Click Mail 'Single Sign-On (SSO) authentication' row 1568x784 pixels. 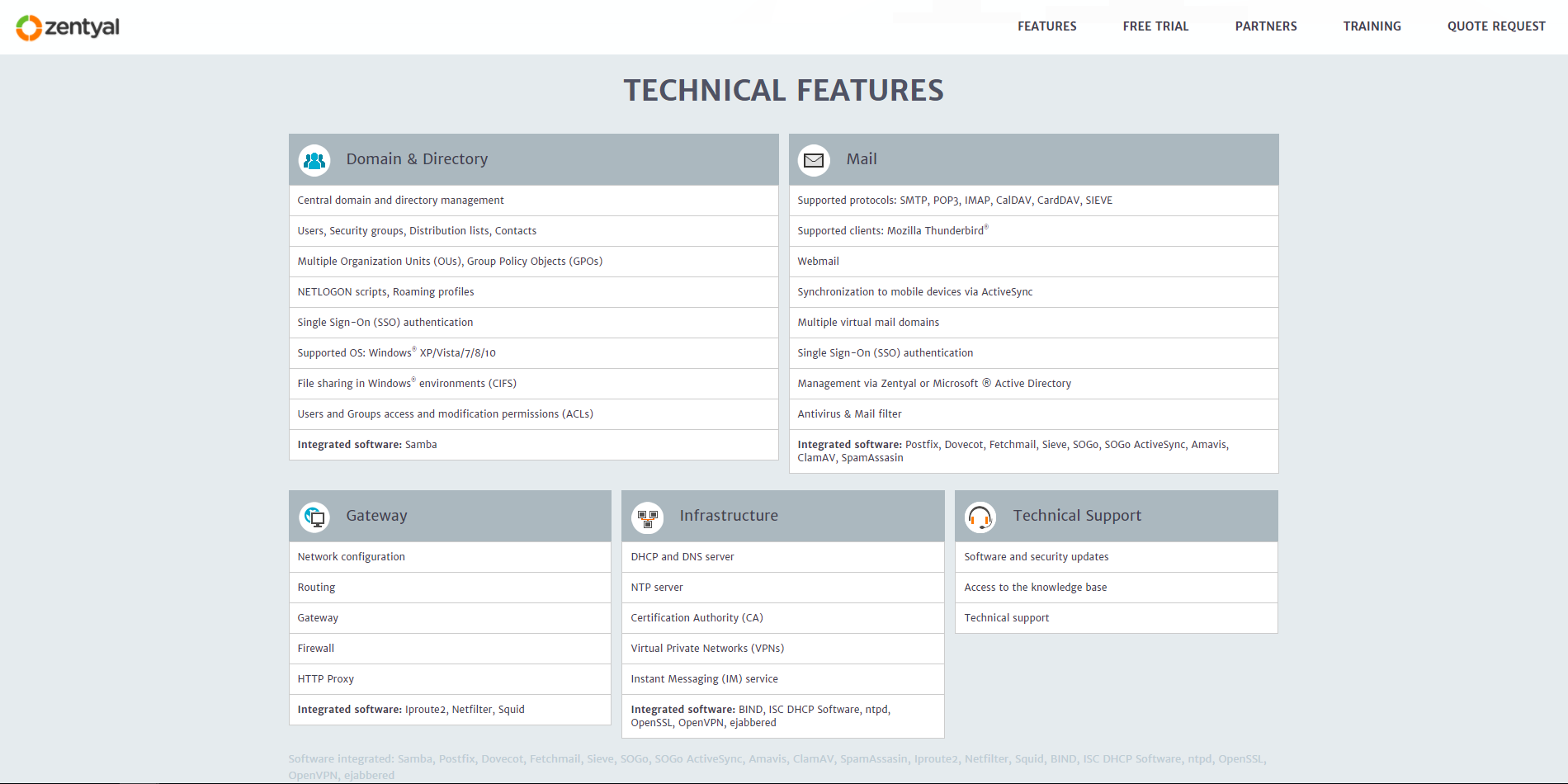(1034, 353)
